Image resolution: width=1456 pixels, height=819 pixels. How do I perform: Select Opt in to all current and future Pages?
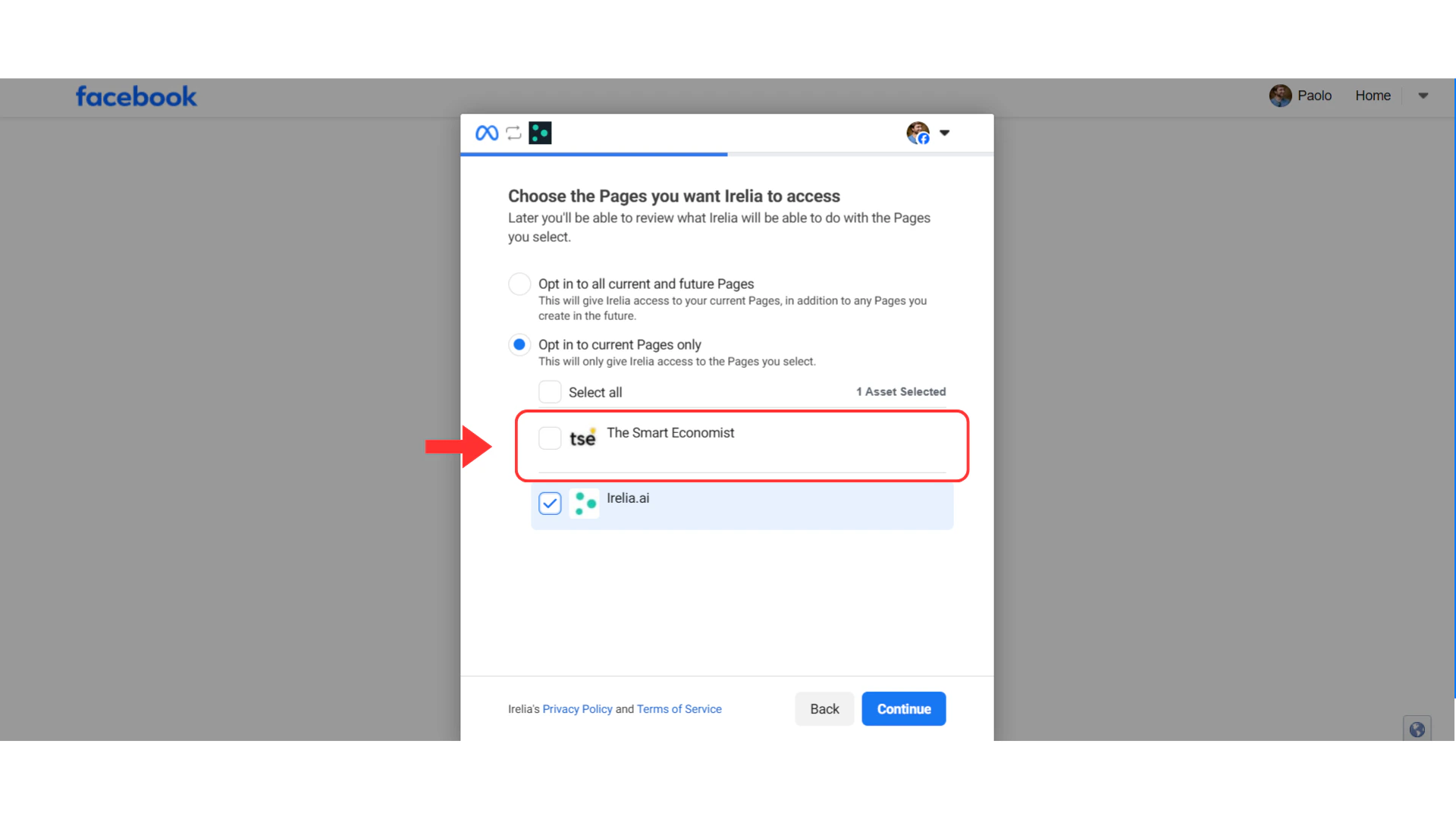(x=519, y=284)
